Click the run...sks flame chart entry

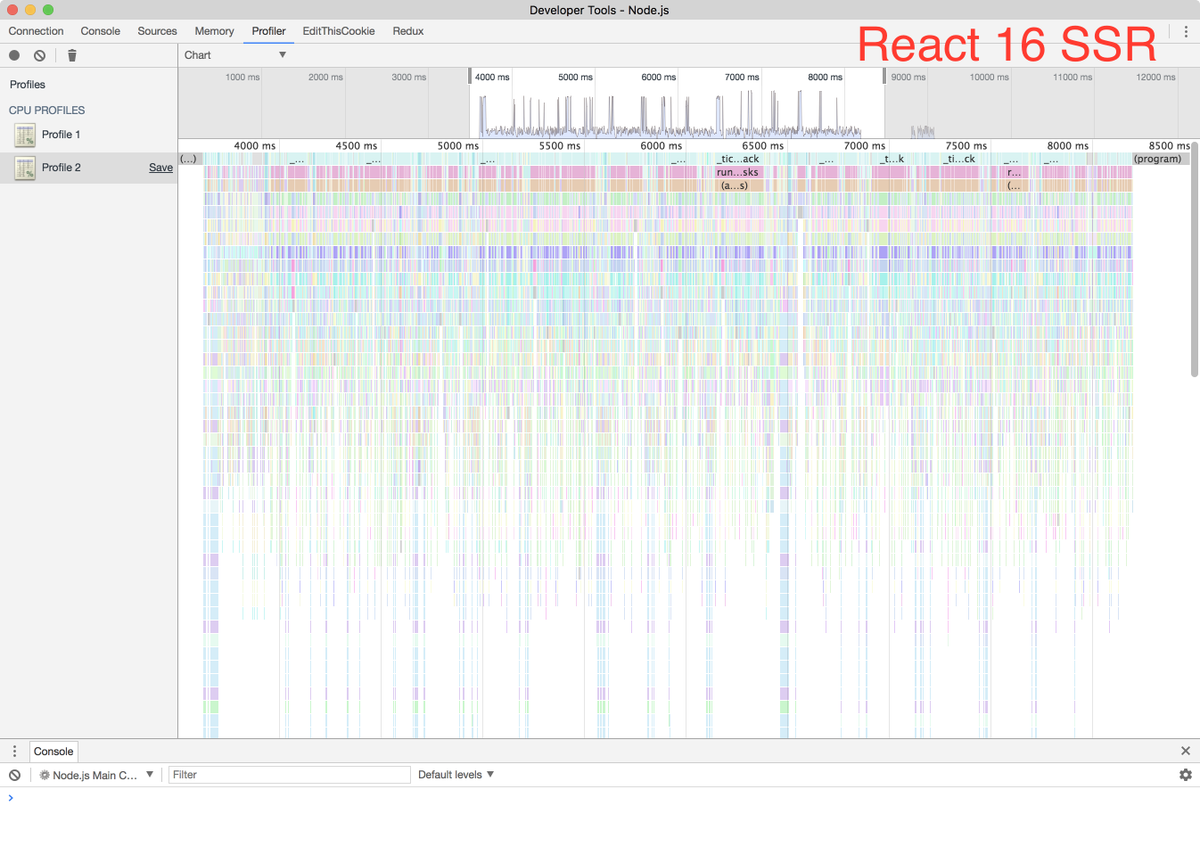tap(738, 172)
